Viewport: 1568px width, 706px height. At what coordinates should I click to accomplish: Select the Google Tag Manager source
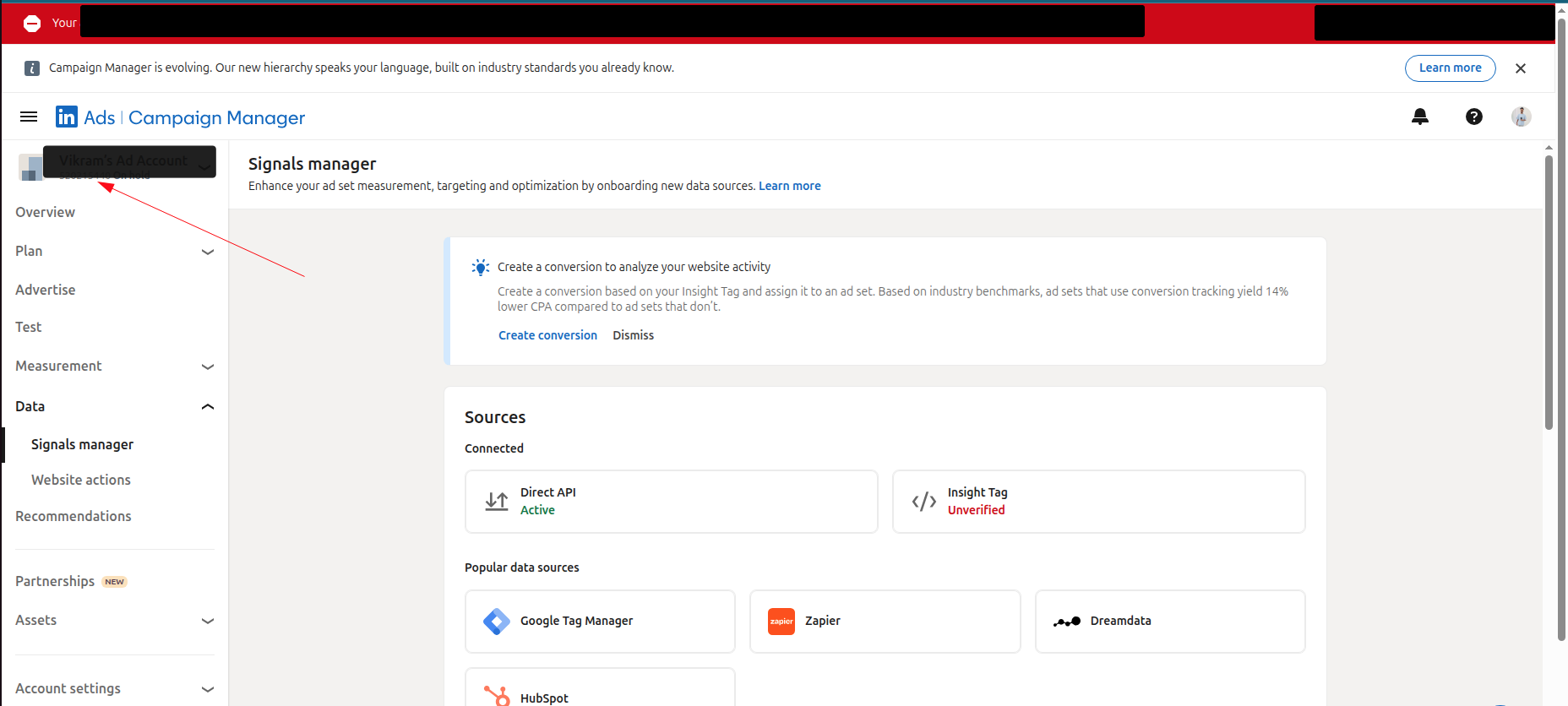(600, 622)
